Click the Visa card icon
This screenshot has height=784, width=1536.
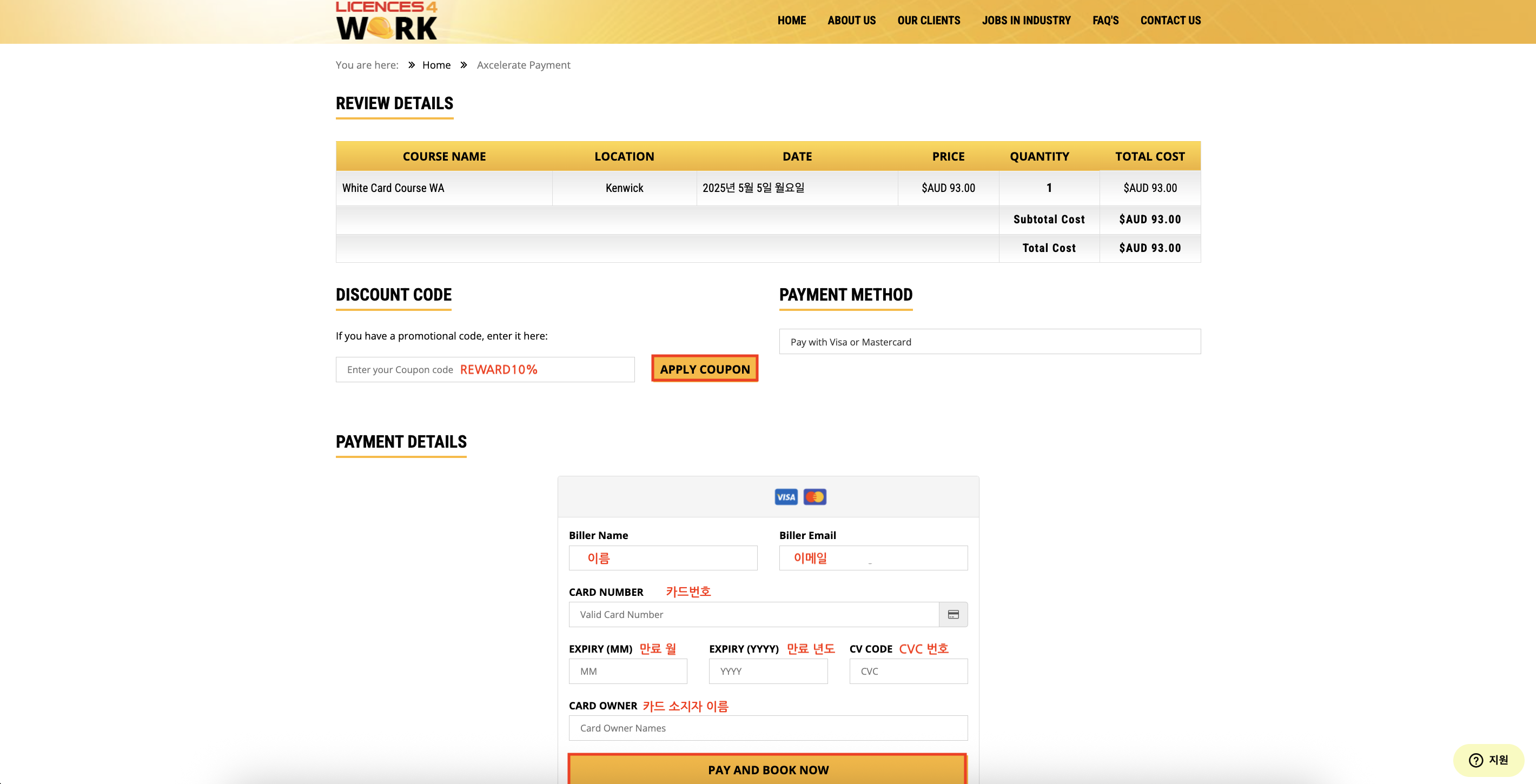coord(785,497)
